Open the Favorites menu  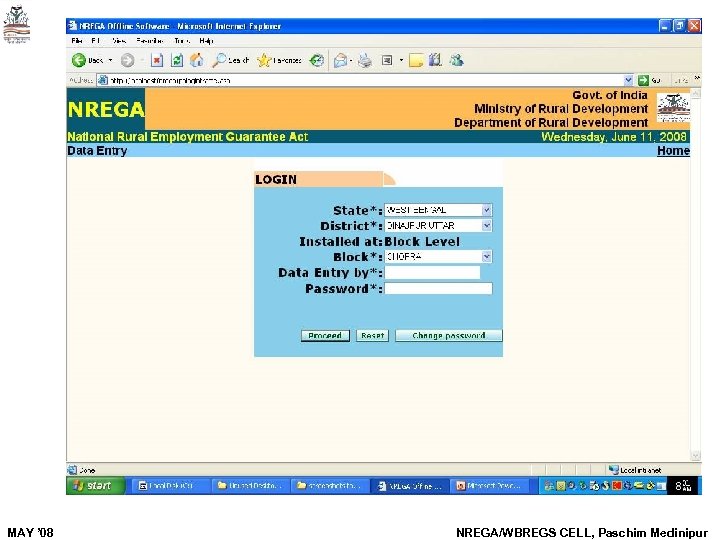150,41
